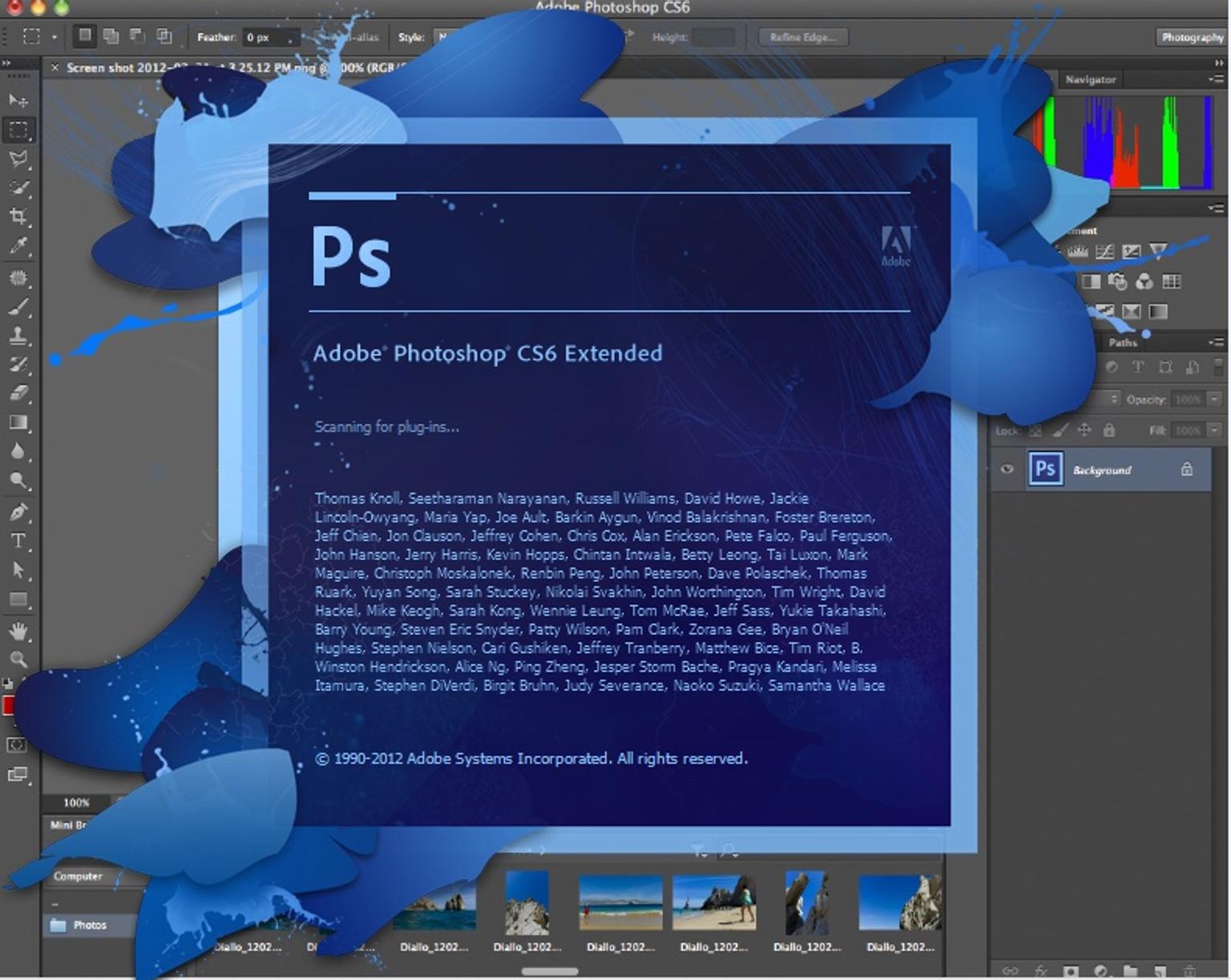Screen dimensions: 1231x980
Task: Select the Eraser tool
Action: (x=18, y=393)
